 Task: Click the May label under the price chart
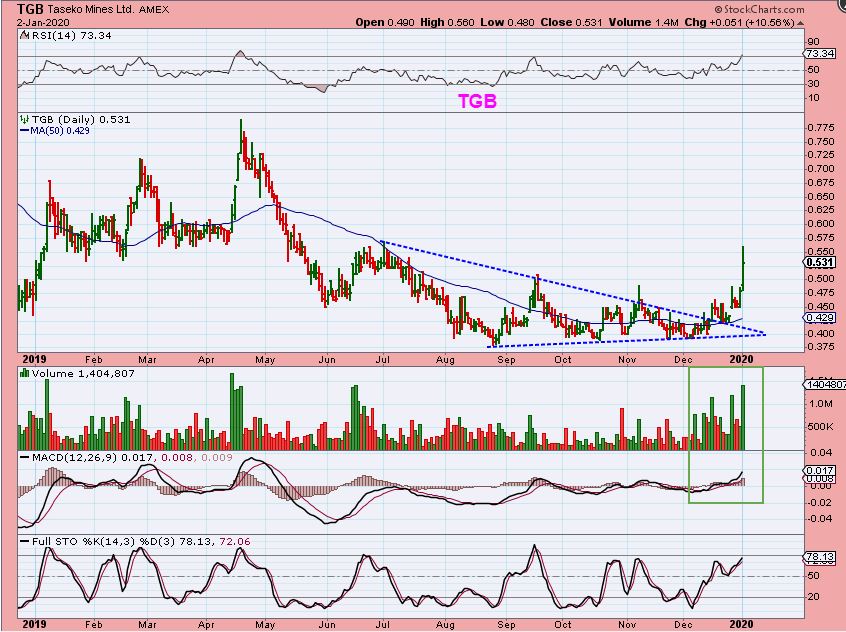point(265,359)
